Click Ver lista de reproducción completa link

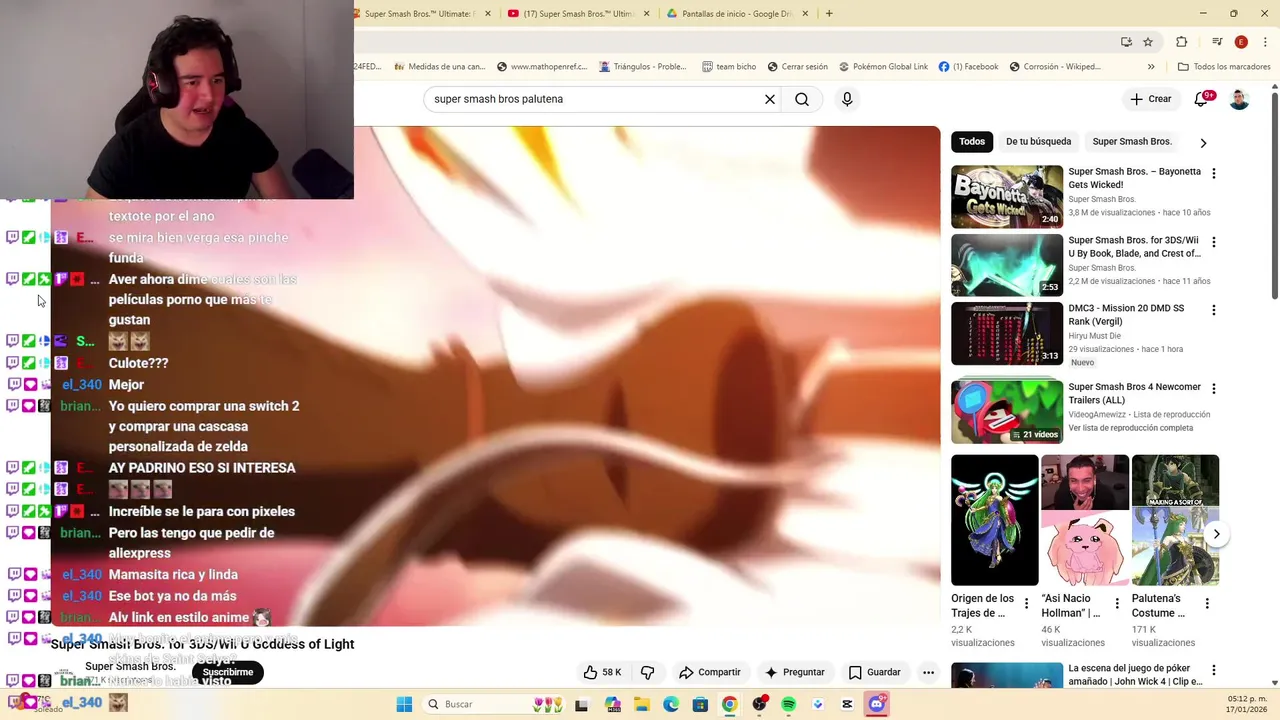tap(1130, 428)
